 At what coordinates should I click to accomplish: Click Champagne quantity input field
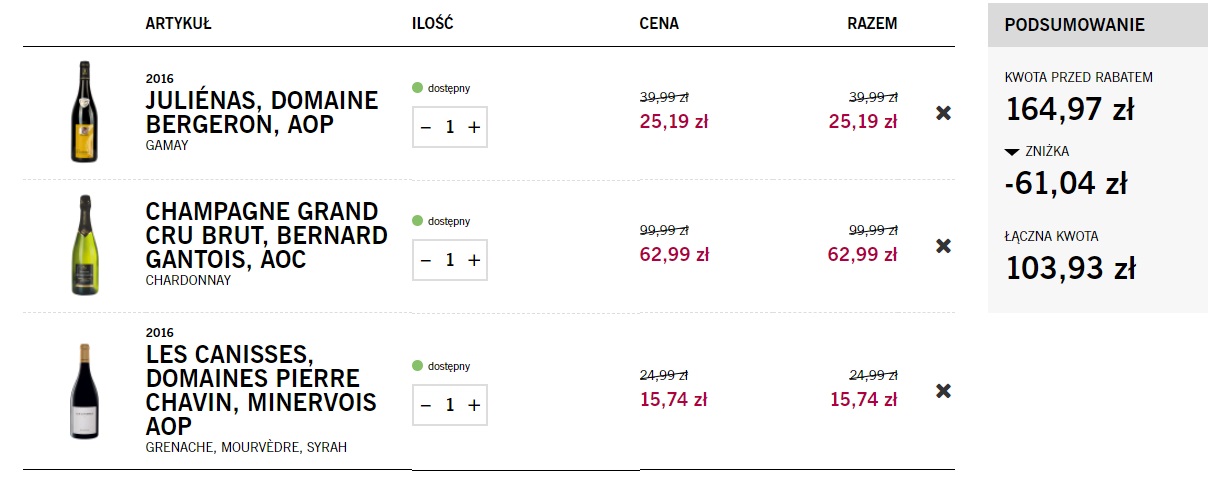pyautogui.click(x=450, y=260)
